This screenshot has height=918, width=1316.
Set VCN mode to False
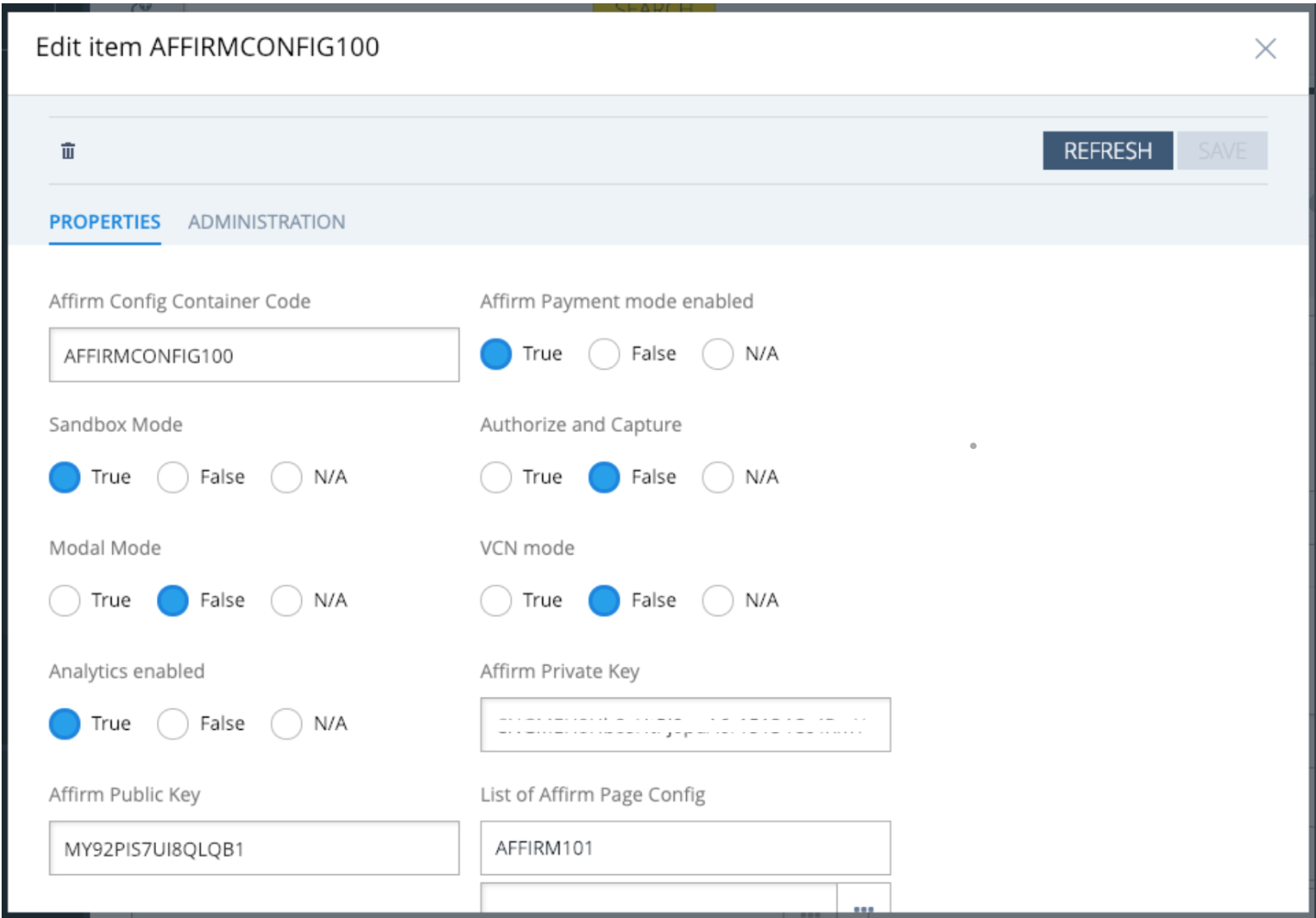tap(604, 600)
